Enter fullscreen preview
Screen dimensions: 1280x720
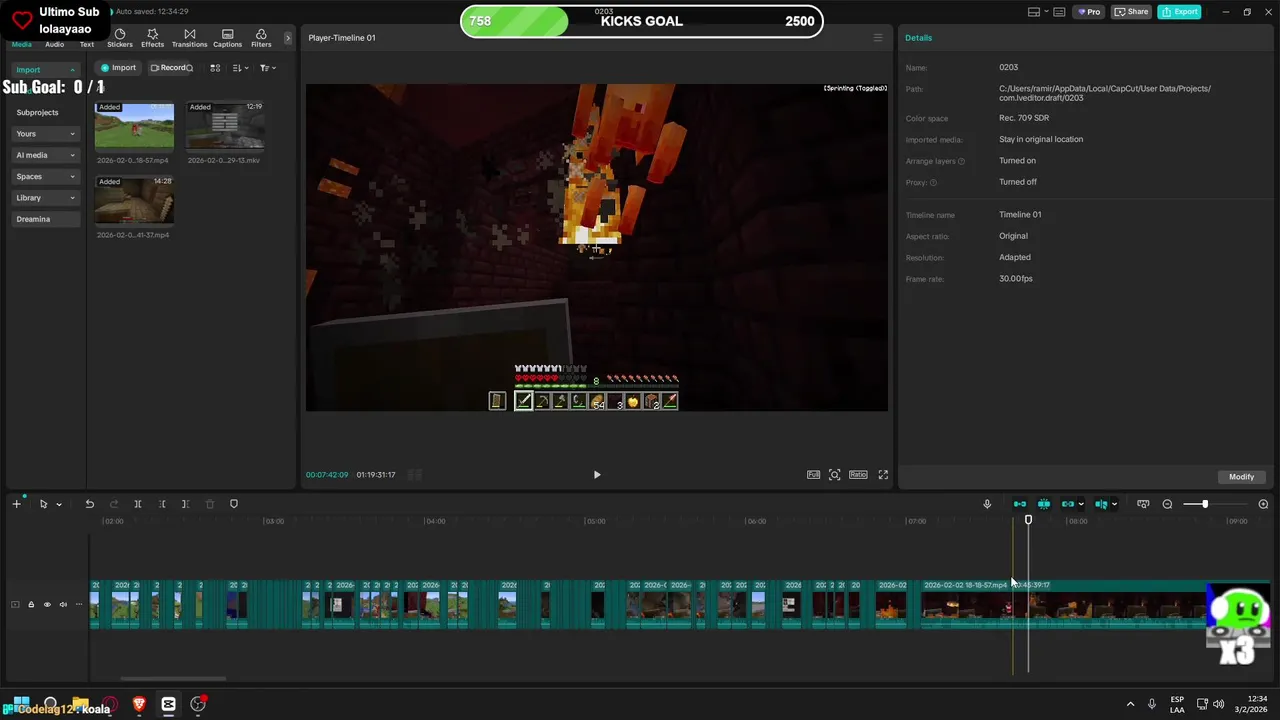coord(883,475)
